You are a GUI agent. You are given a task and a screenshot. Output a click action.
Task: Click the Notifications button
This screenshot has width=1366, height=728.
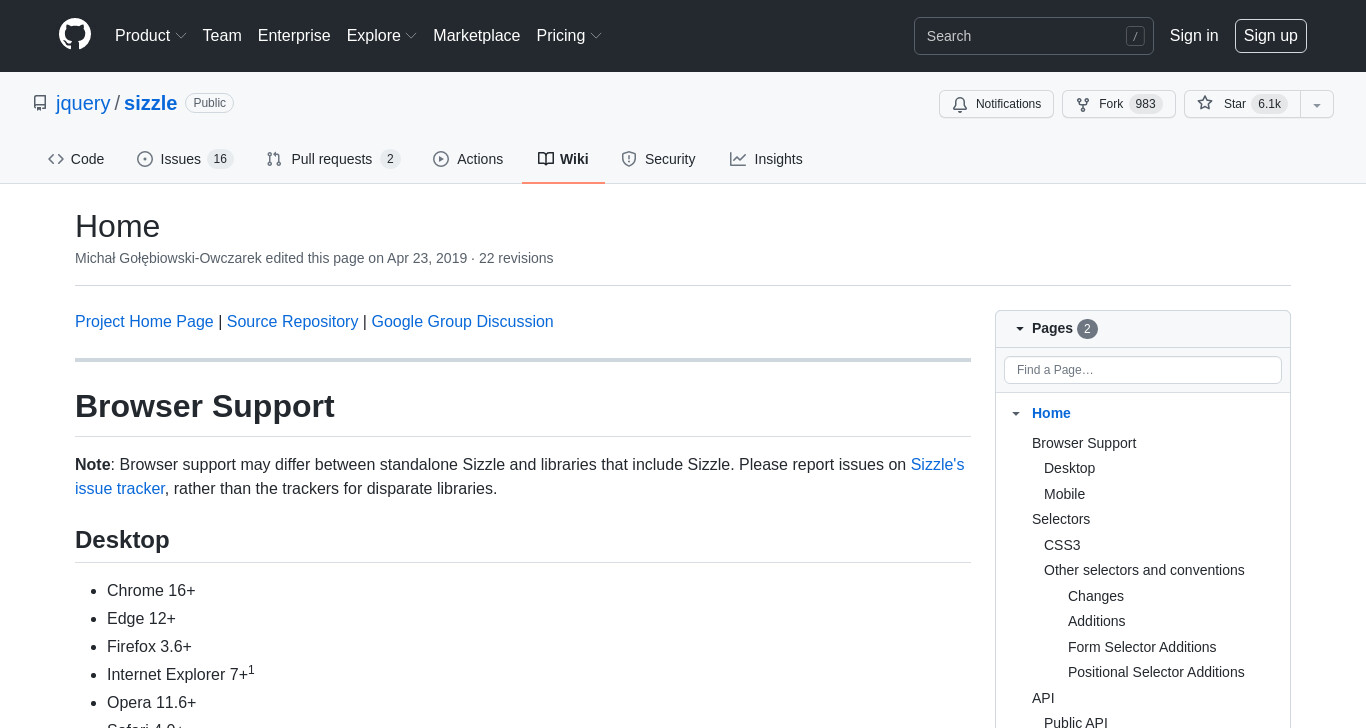coord(996,104)
